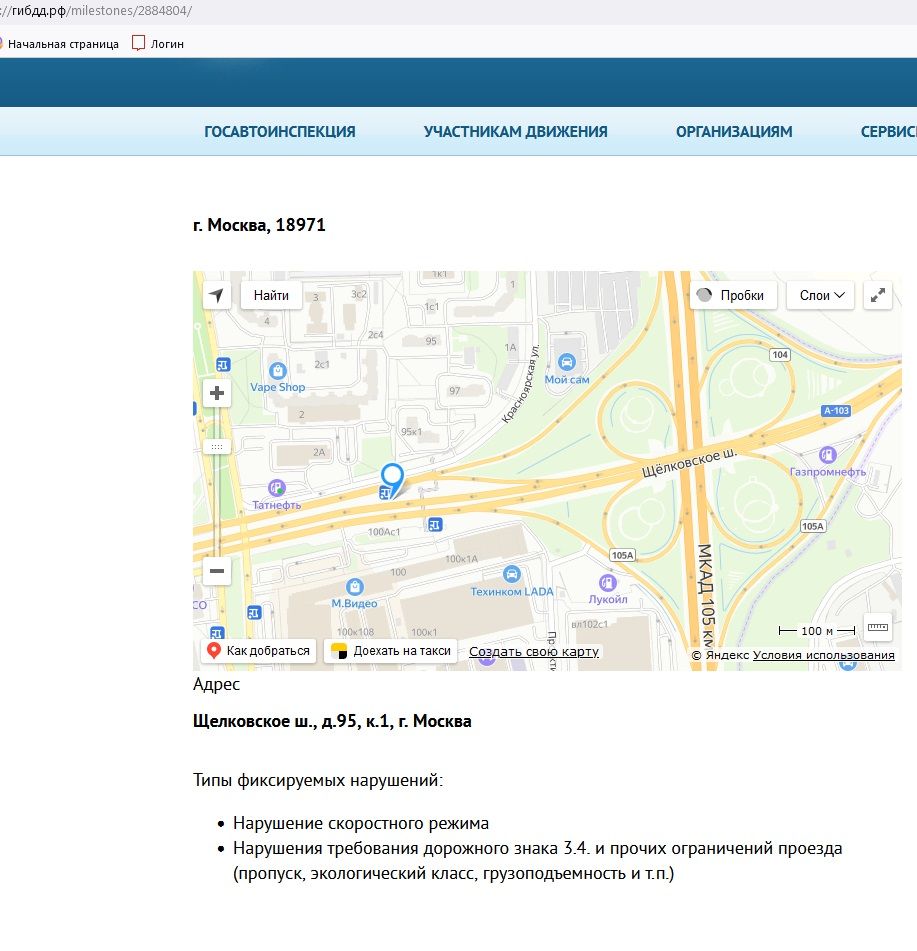
Task: Click the Как добраться directions button
Action: click(x=259, y=651)
